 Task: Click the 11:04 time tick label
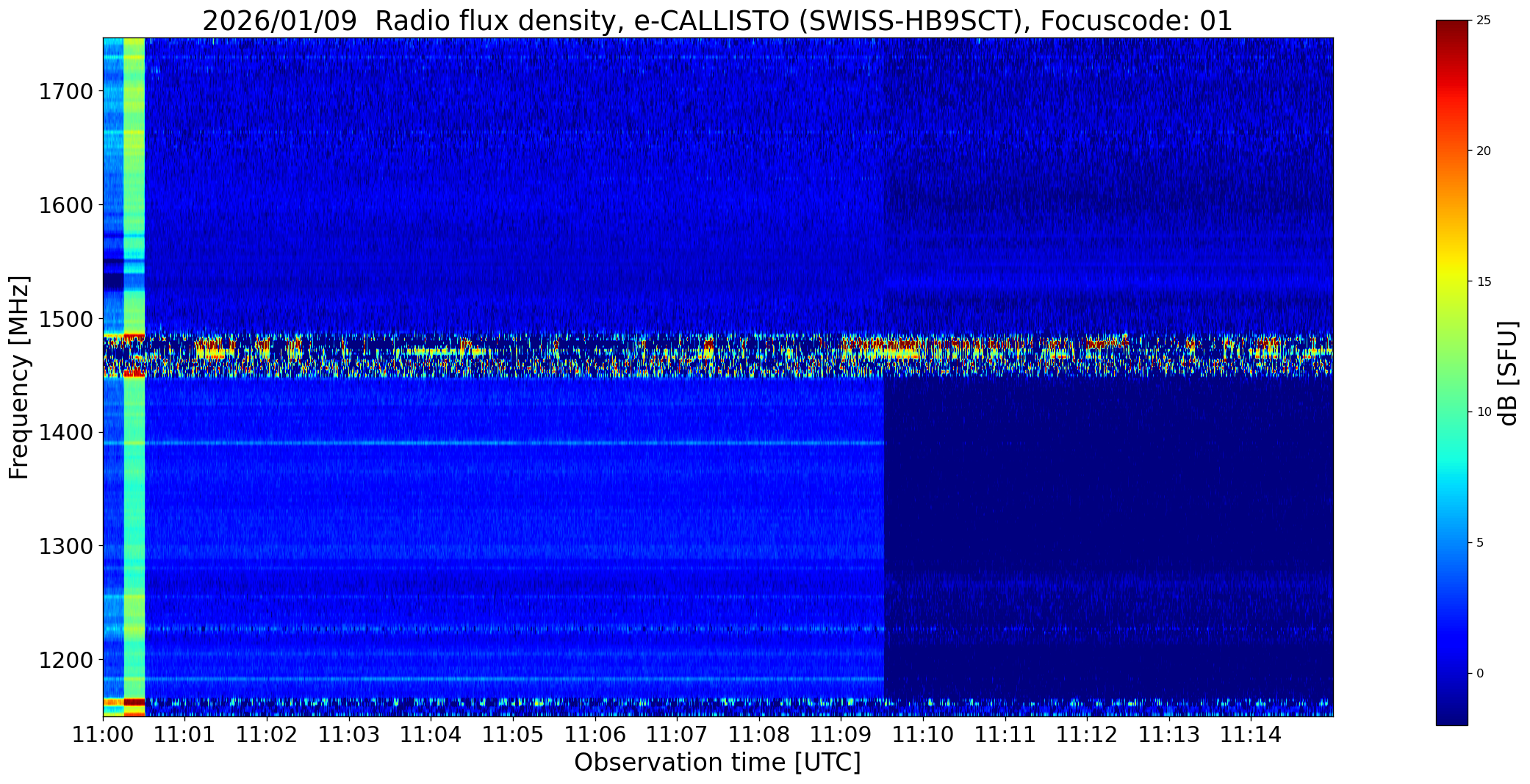(x=431, y=734)
